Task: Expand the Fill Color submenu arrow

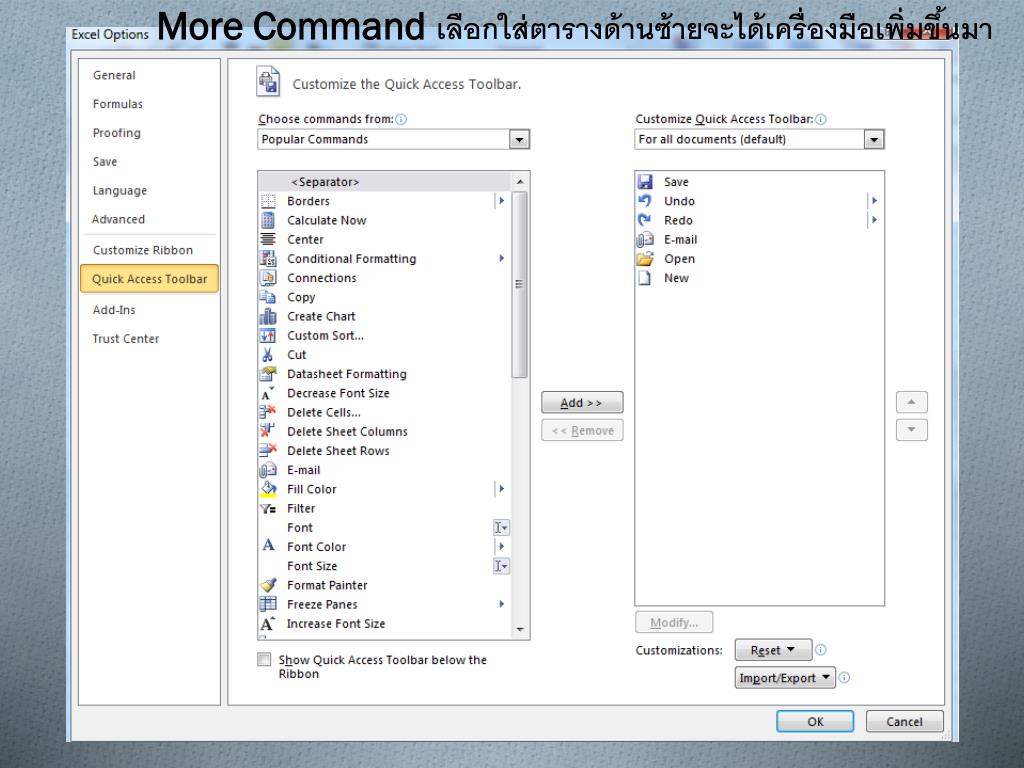Action: pos(501,489)
